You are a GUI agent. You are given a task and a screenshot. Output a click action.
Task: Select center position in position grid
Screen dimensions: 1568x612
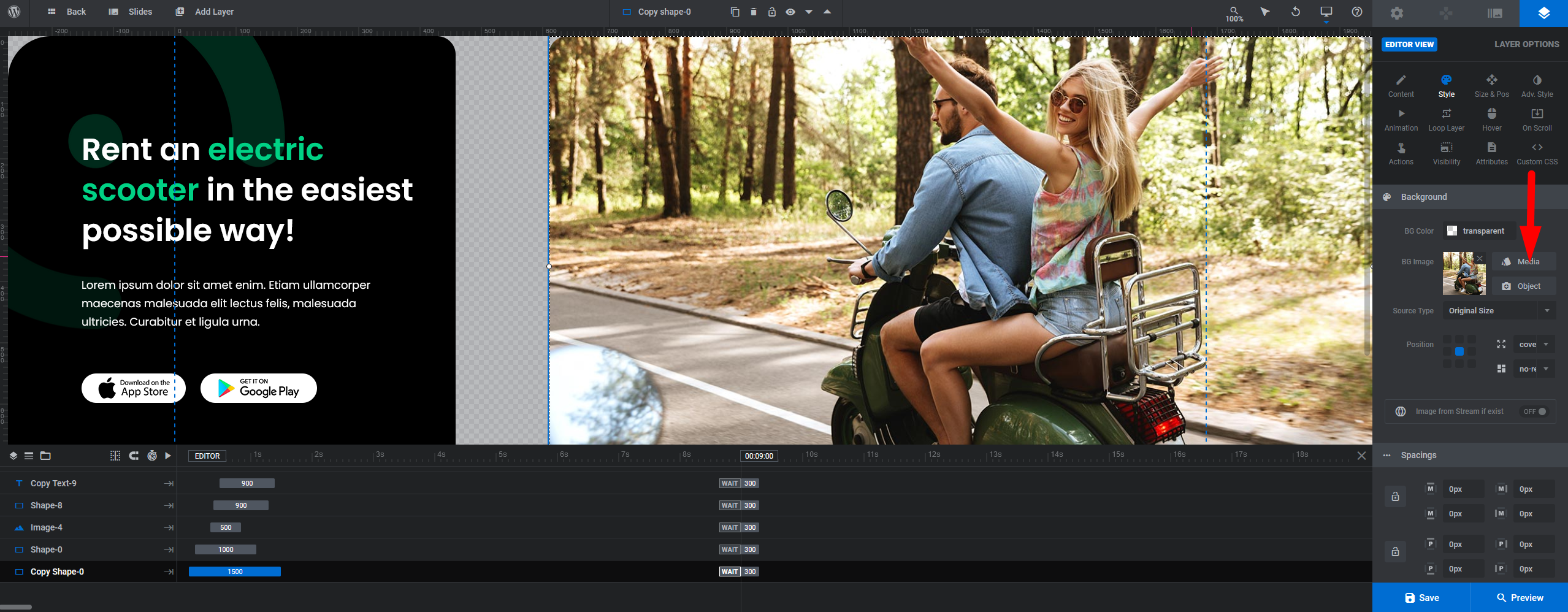coord(1459,351)
